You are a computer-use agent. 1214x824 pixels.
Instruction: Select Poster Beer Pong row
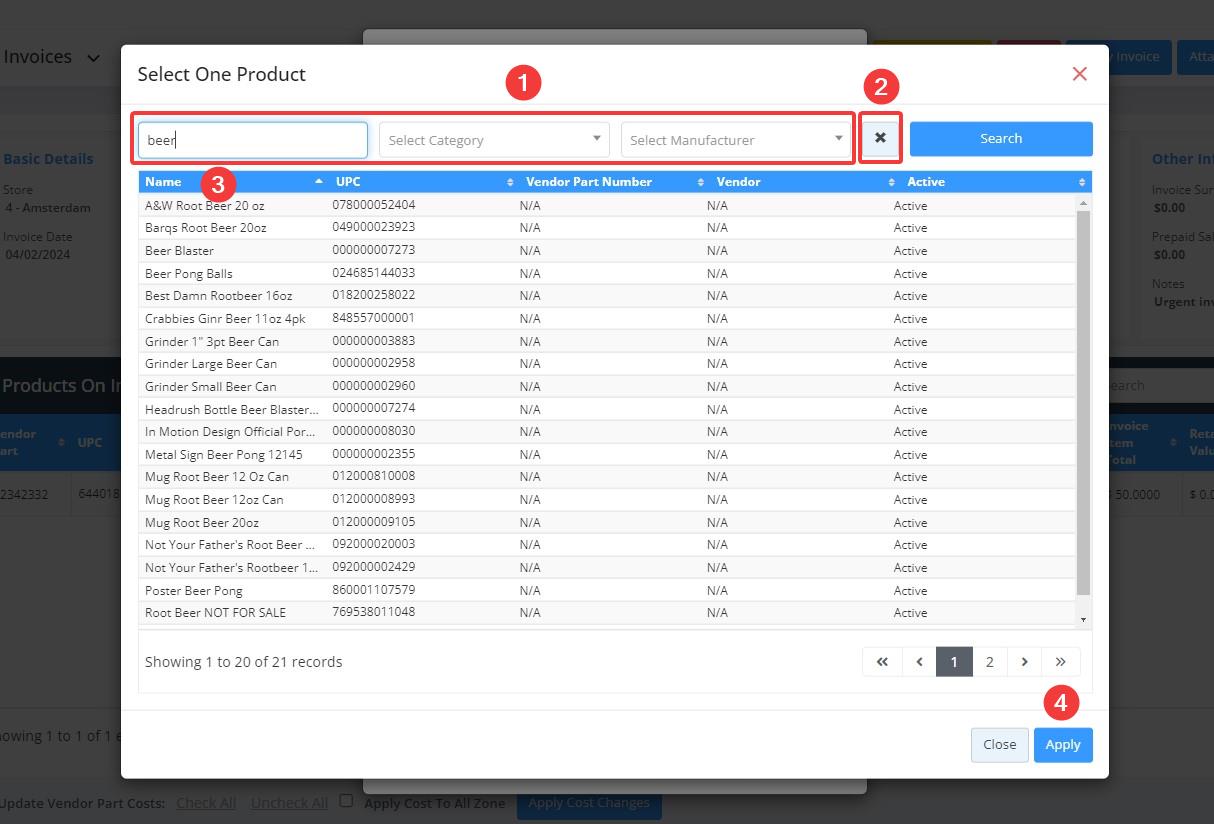[x=607, y=590]
